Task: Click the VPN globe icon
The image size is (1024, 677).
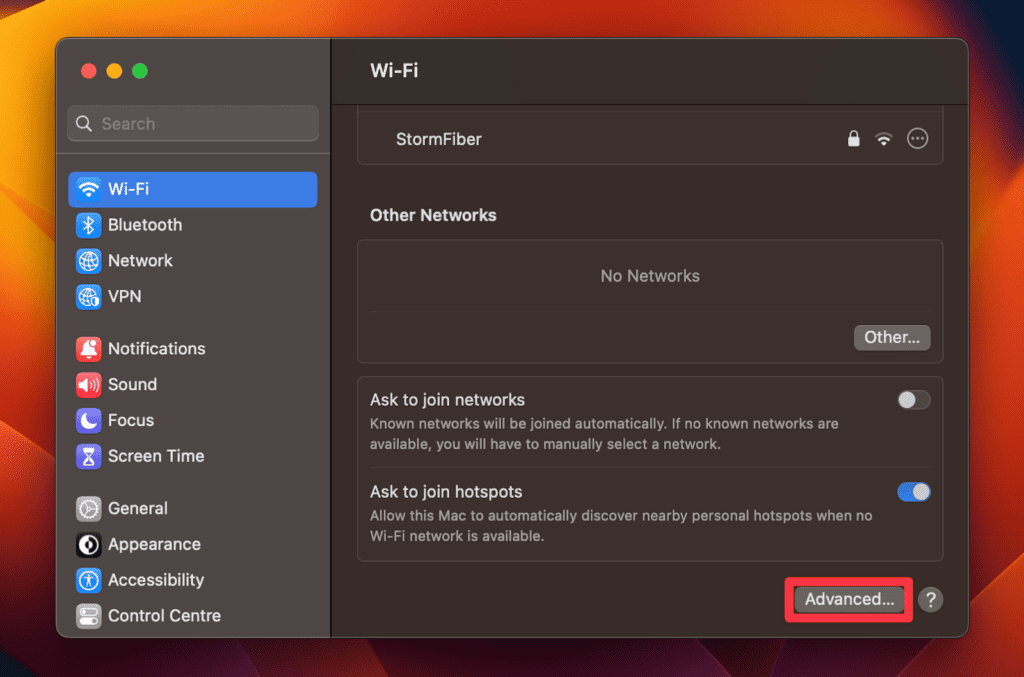Action: [x=89, y=297]
